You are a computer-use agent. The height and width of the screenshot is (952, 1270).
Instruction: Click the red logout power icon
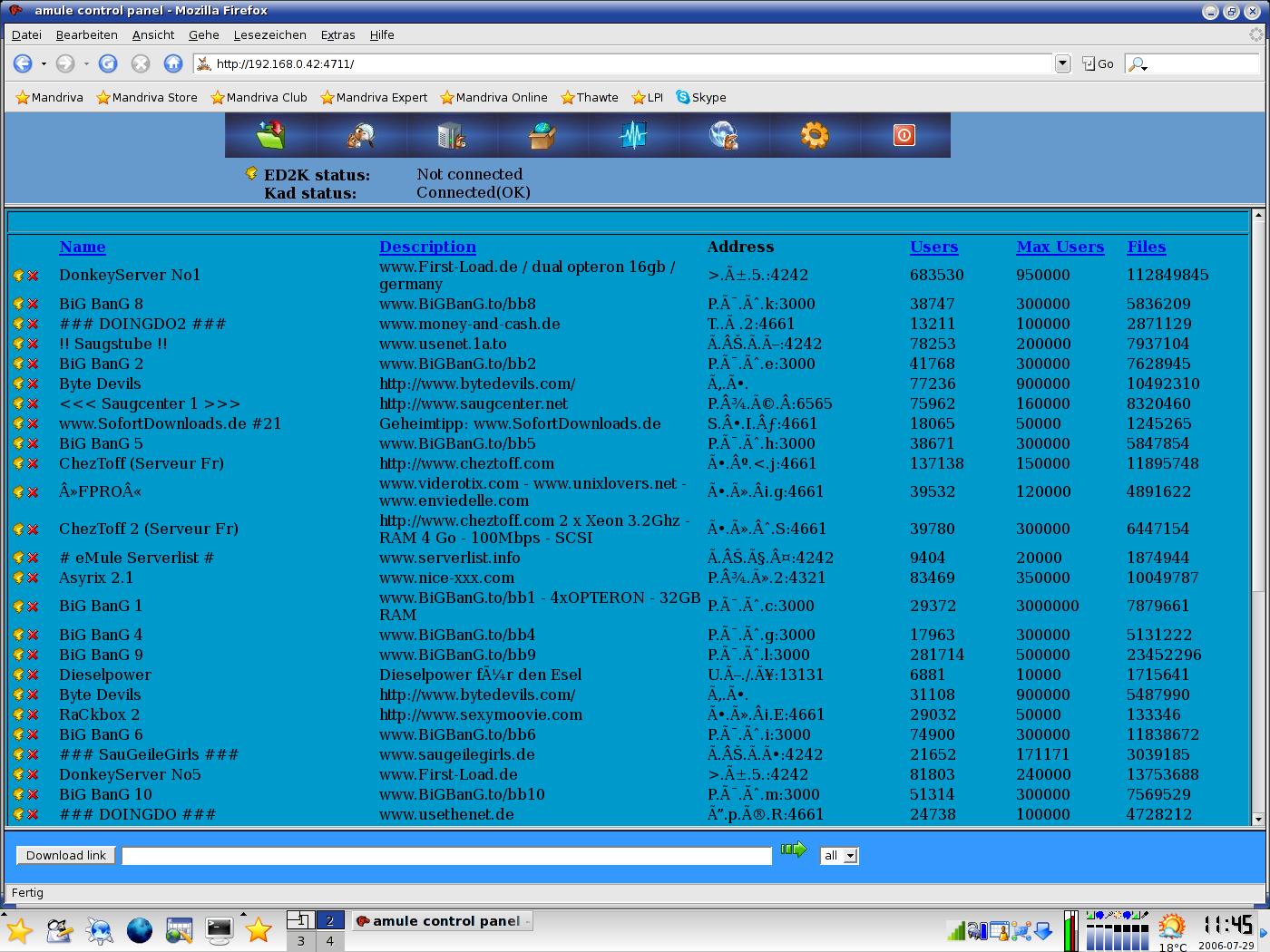click(904, 135)
